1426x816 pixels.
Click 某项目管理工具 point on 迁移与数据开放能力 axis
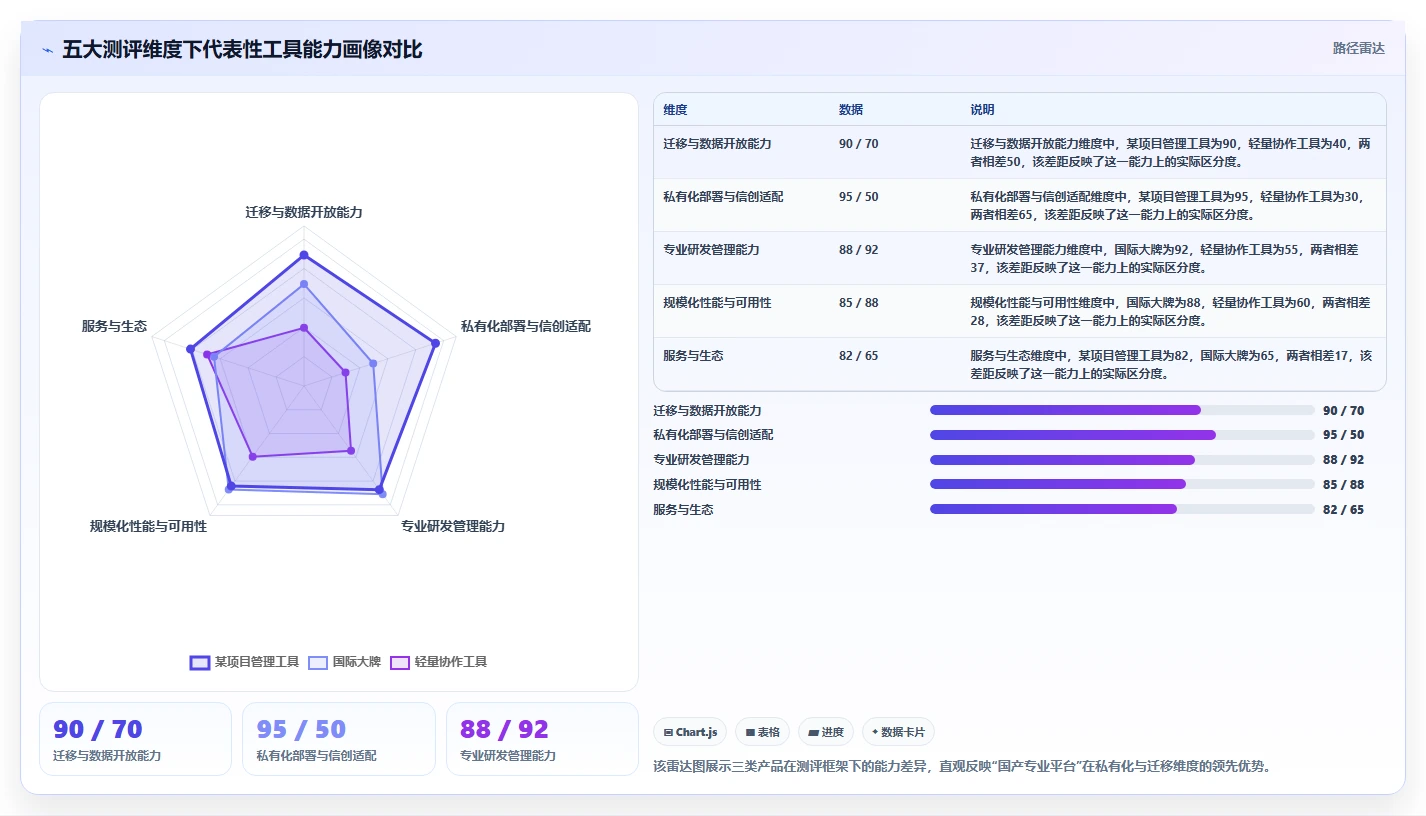pyautogui.click(x=304, y=255)
